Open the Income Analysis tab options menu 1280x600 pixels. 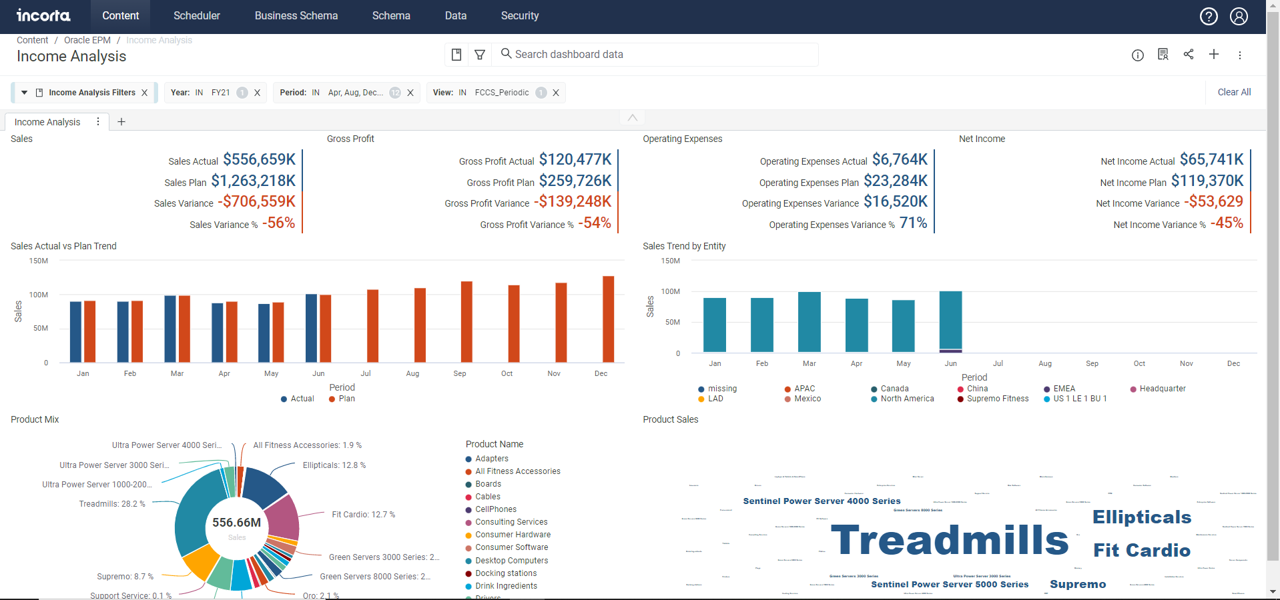tap(98, 122)
